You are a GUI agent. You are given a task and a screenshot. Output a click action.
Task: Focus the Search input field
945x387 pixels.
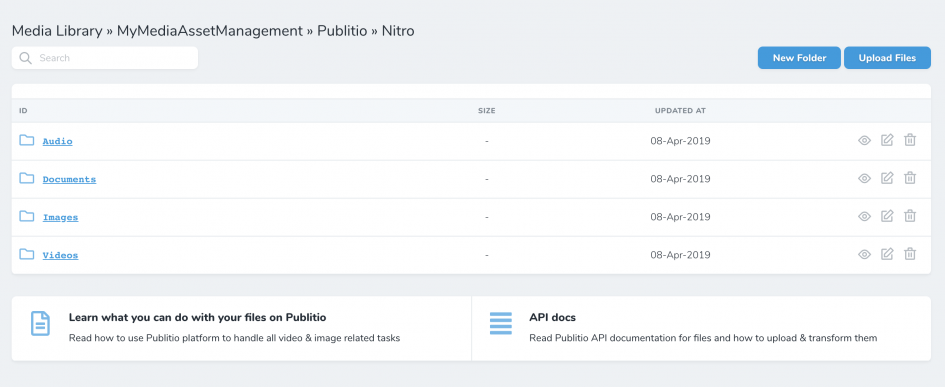pyautogui.click(x=105, y=58)
